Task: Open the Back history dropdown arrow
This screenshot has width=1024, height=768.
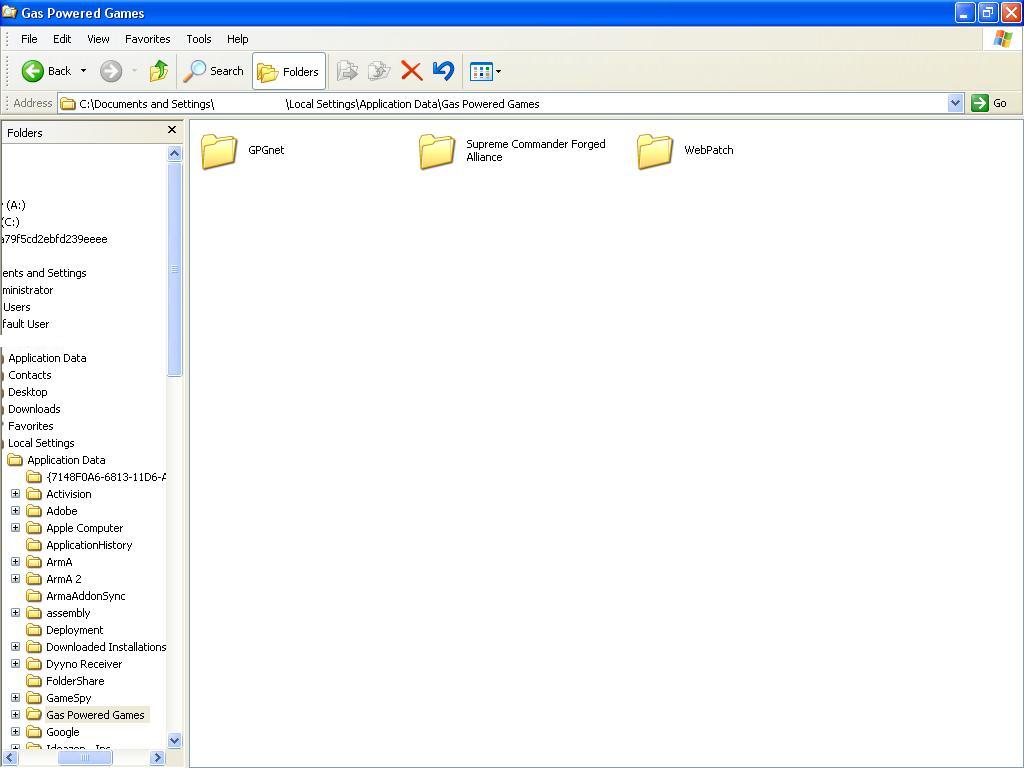Action: coord(83,71)
